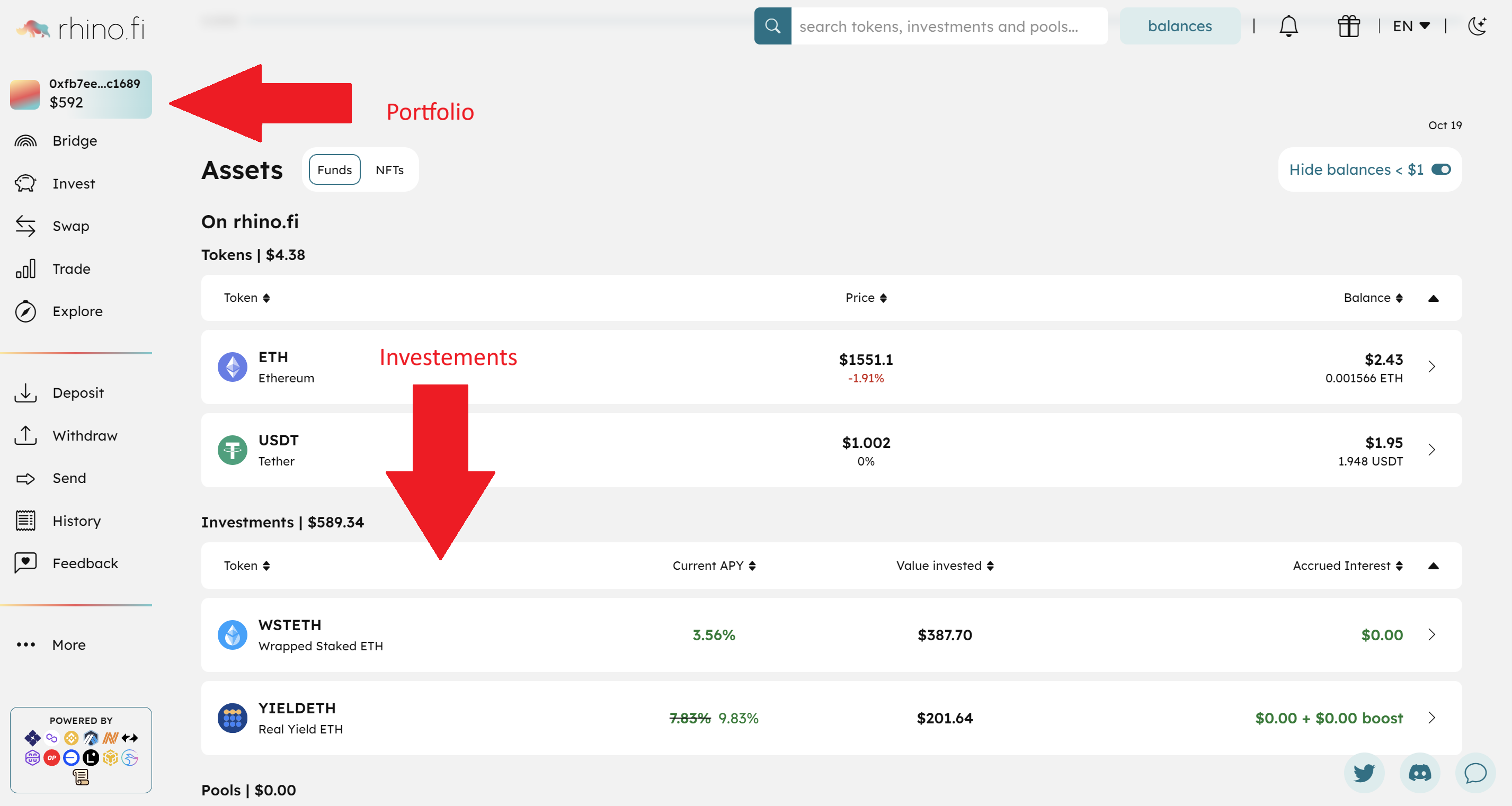Collapse the Tokens table arrow
Screen dimensions: 1512x806
coord(1433,298)
